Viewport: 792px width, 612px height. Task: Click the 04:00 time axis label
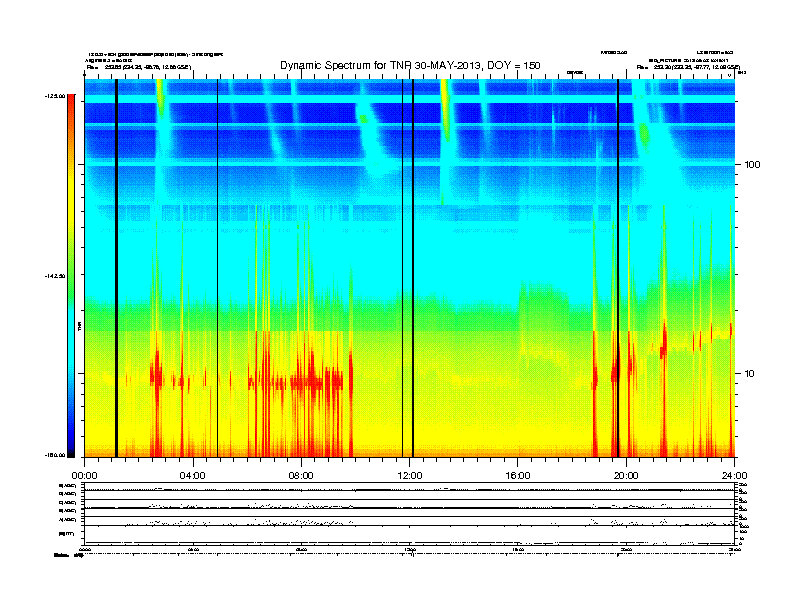[x=193, y=476]
